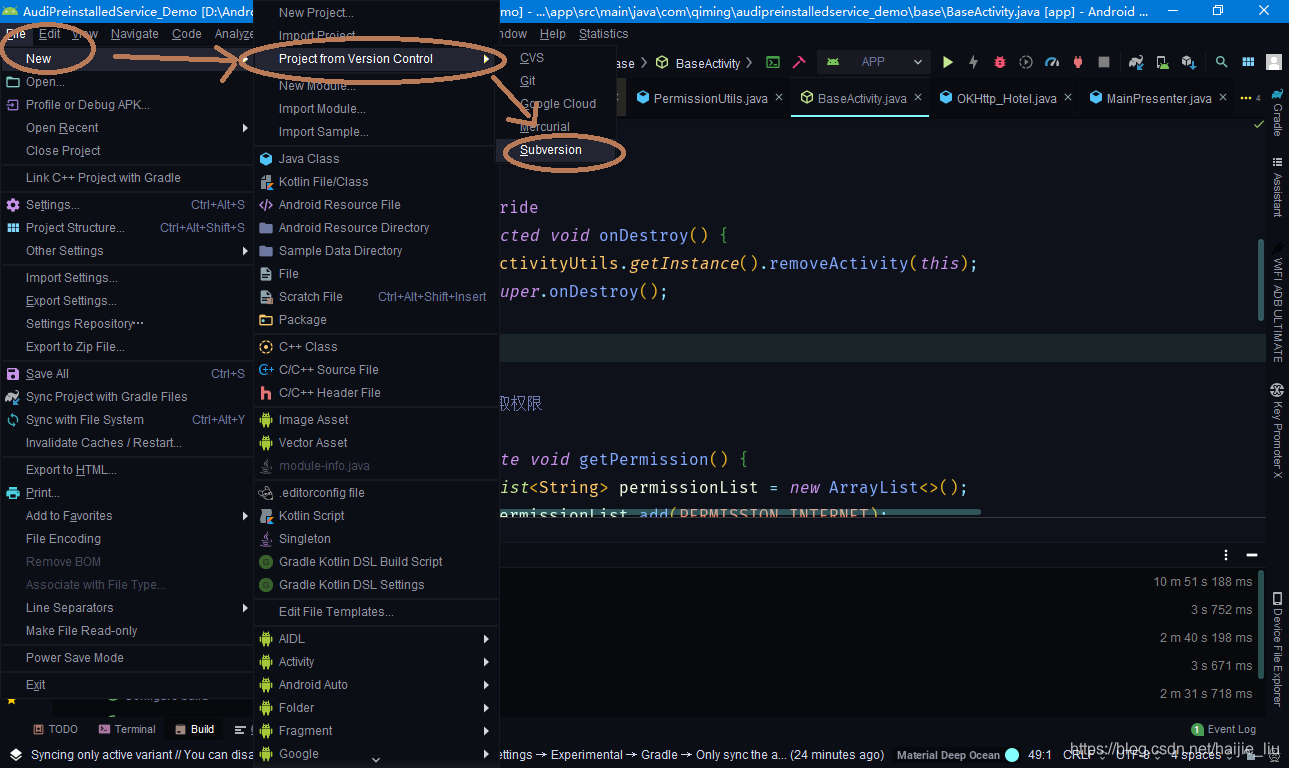1289x768 pixels.
Task: Click the 49:1 cursor position indicator
Action: click(1042, 755)
